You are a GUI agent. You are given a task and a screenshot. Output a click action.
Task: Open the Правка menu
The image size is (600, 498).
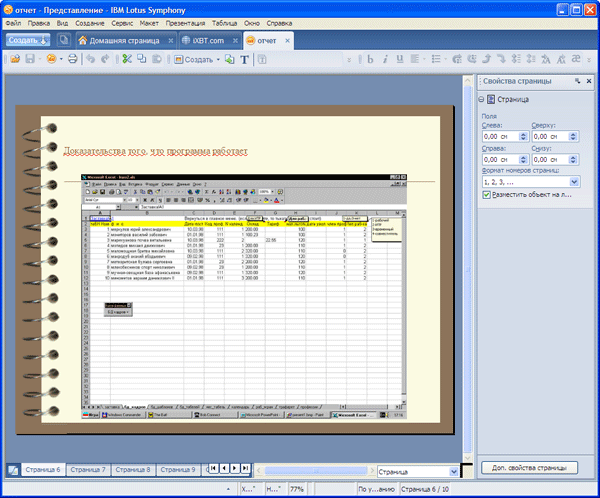[39, 23]
